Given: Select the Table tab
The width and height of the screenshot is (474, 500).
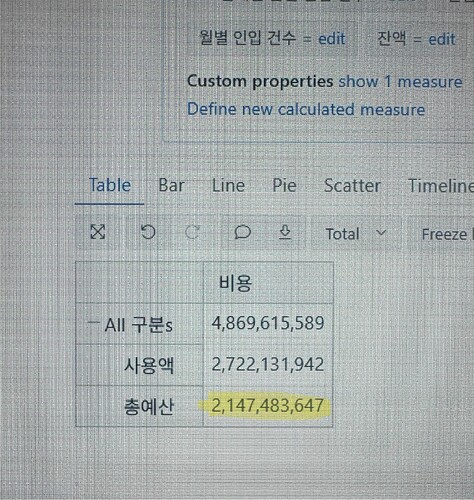Looking at the screenshot, I should [x=110, y=185].
